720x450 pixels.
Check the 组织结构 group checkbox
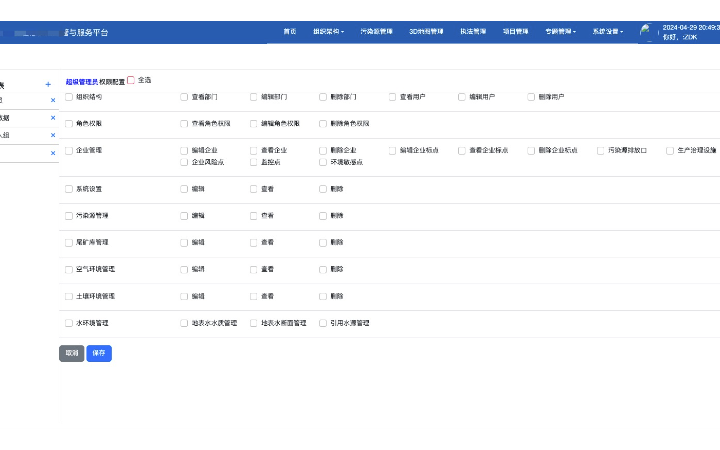click(69, 97)
